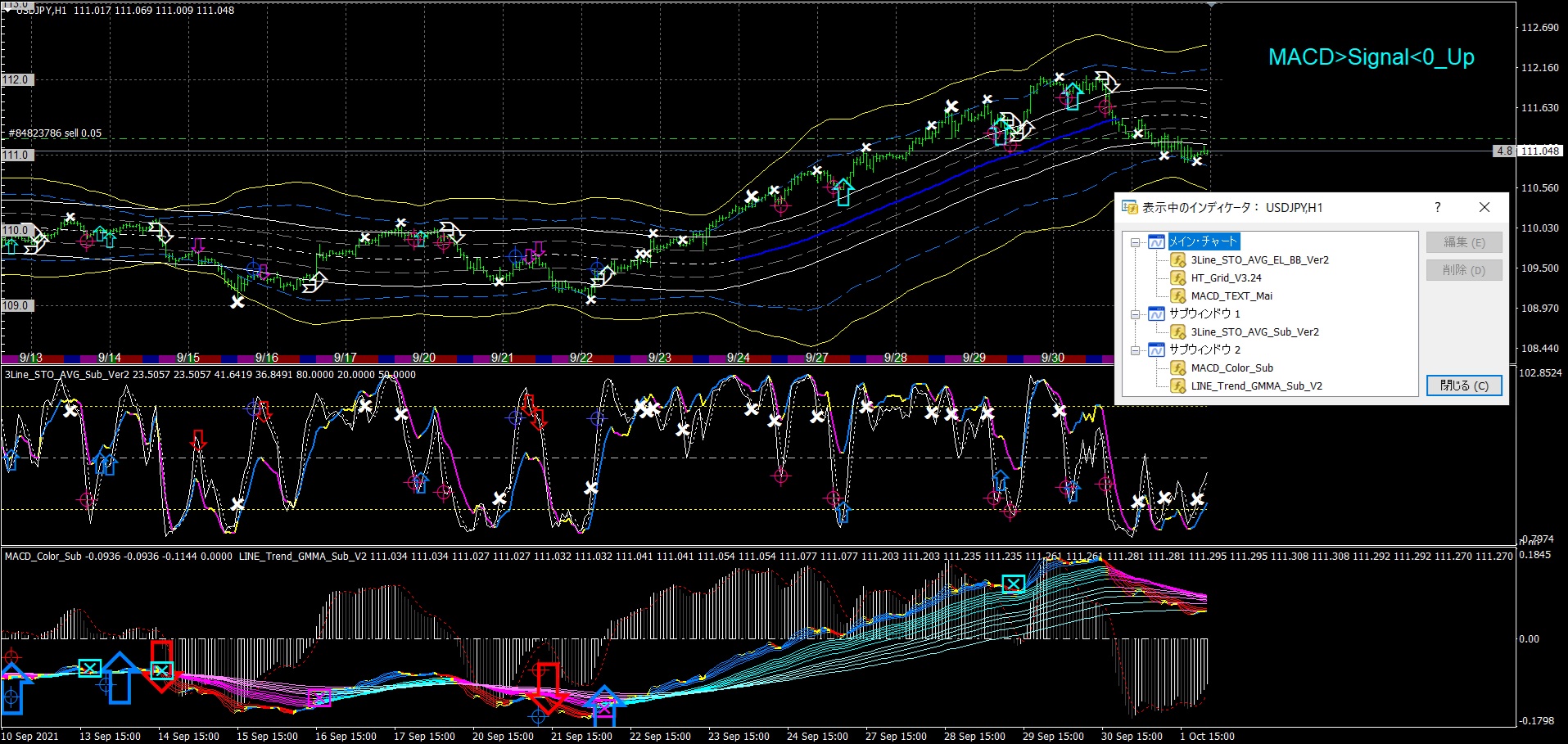Image resolution: width=1568 pixels, height=744 pixels.
Task: Select HT_Grid_V3.24 in the indicator list
Action: [1226, 277]
